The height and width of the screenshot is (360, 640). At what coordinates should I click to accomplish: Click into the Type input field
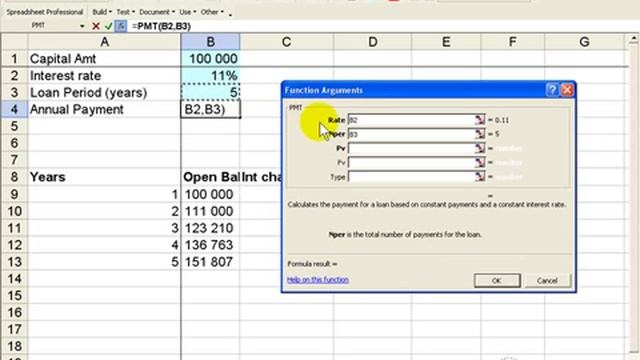tap(411, 176)
